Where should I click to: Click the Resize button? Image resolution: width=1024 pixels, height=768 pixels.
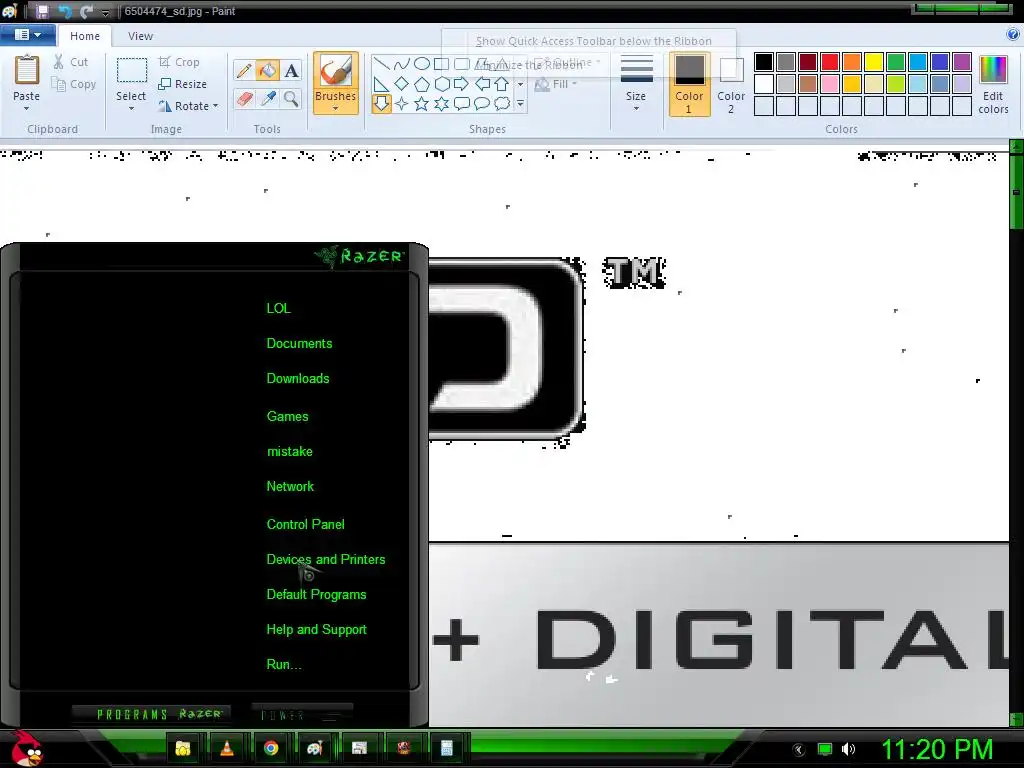[x=183, y=84]
